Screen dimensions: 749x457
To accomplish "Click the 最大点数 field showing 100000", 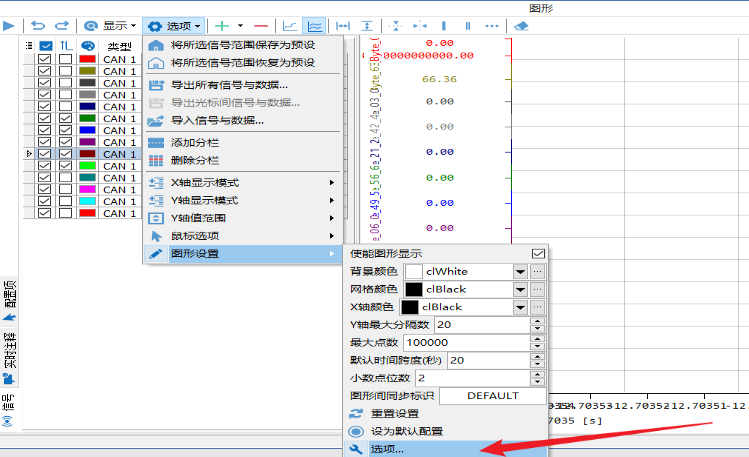I will tap(467, 342).
